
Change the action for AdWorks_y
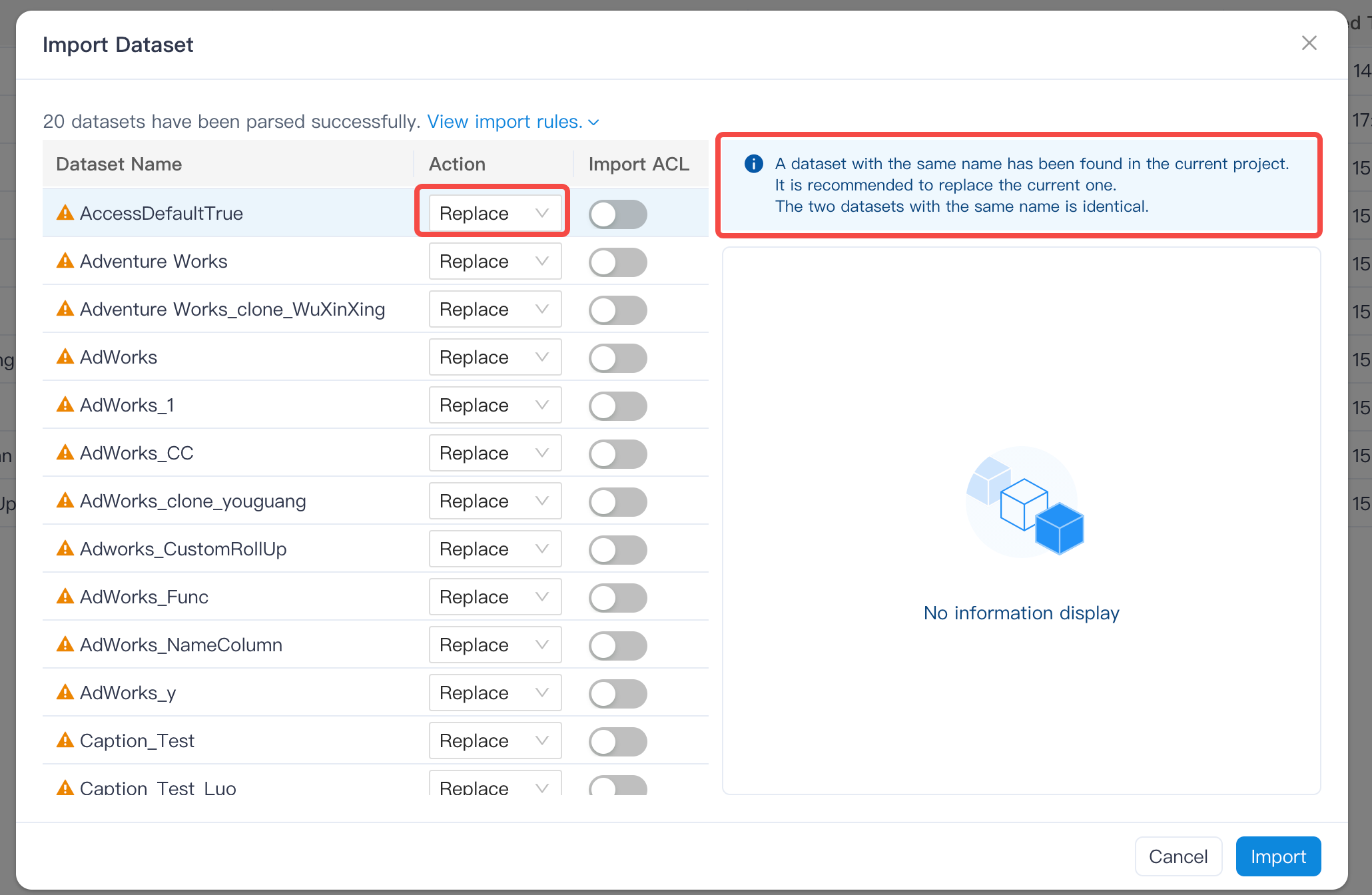[496, 693]
